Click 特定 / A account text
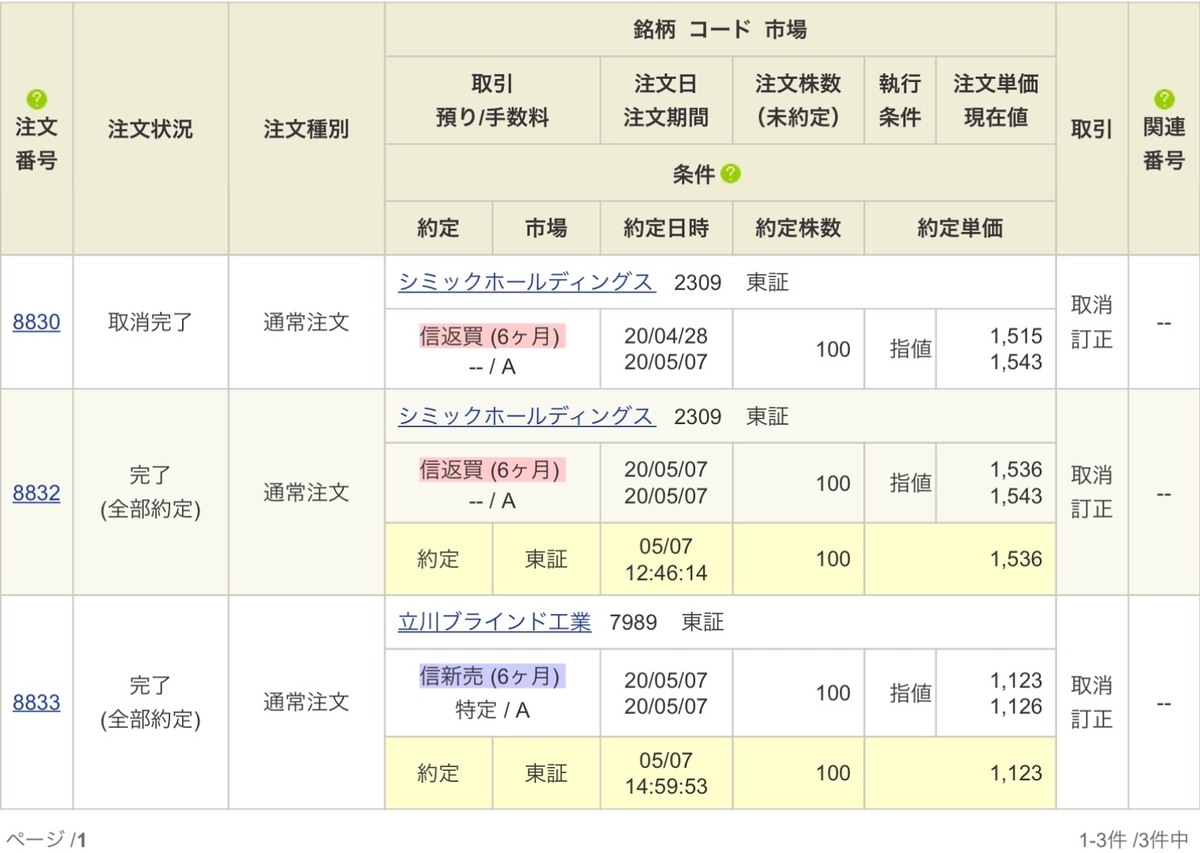 pyautogui.click(x=492, y=711)
